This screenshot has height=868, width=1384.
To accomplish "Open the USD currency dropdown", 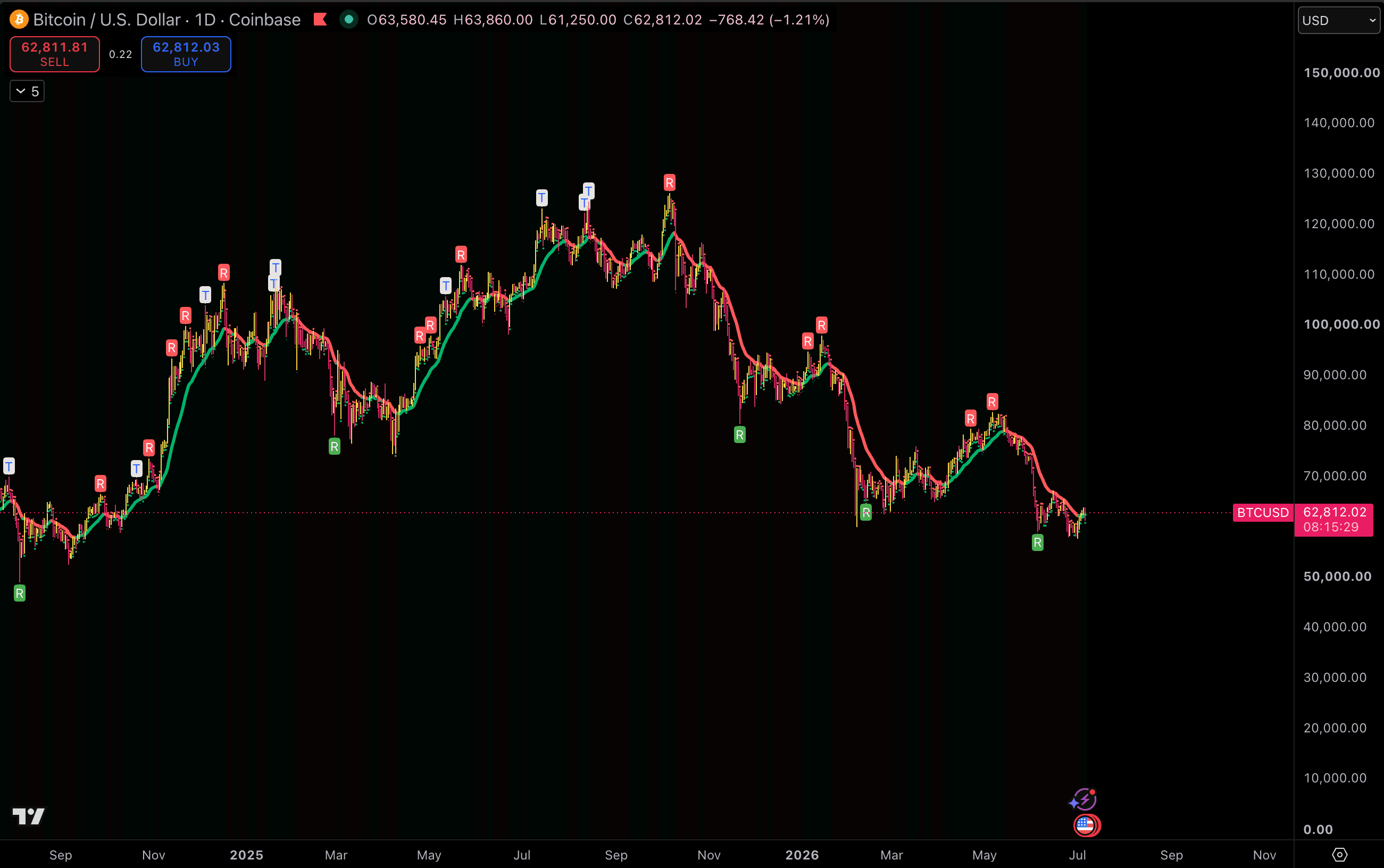I will (1339, 20).
